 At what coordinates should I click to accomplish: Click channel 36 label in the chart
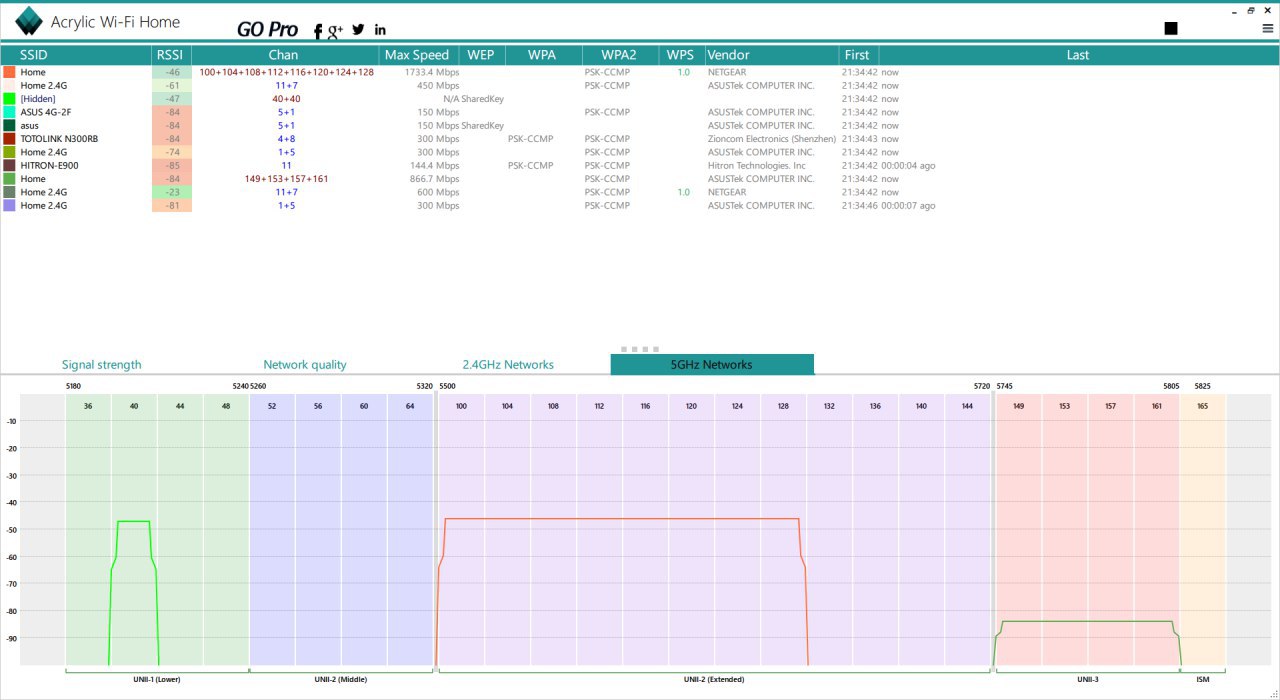[x=88, y=406]
